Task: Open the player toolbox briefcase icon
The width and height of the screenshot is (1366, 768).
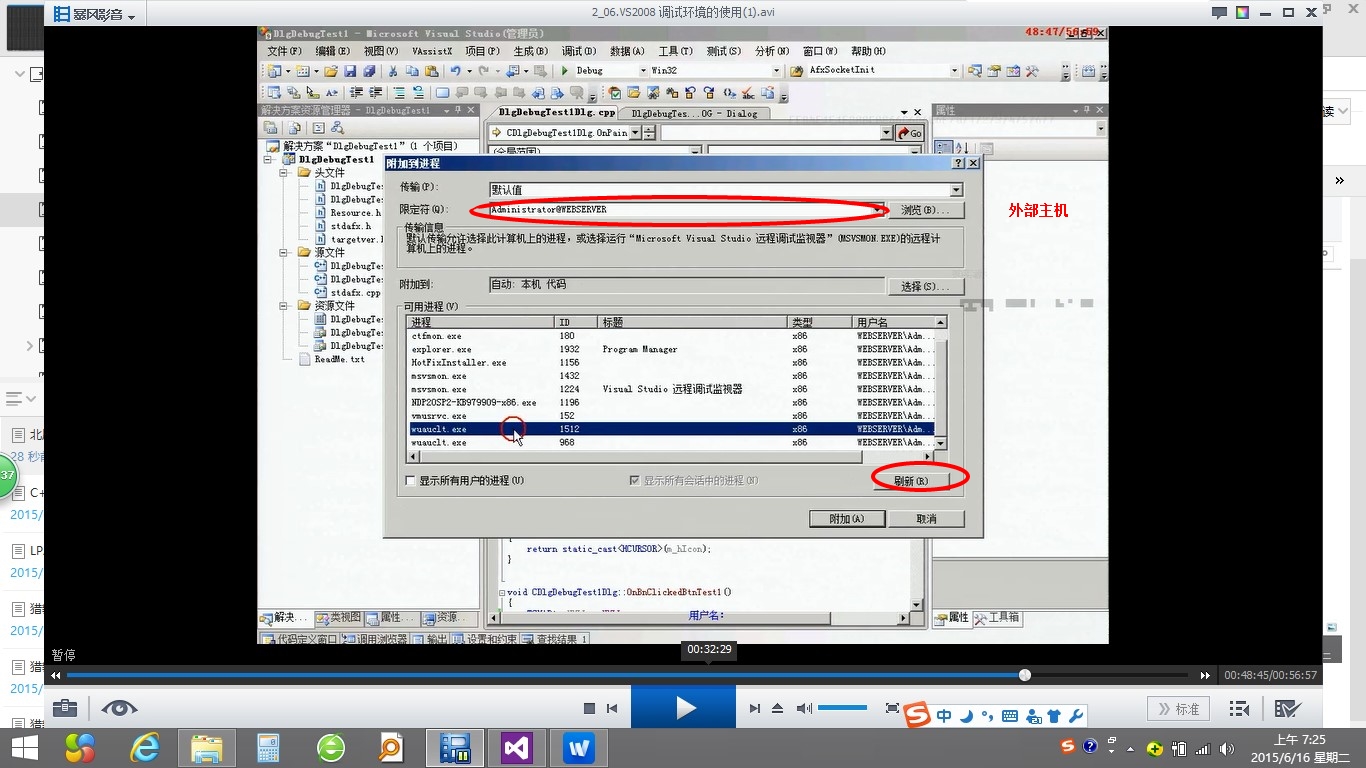Action: (x=65, y=708)
